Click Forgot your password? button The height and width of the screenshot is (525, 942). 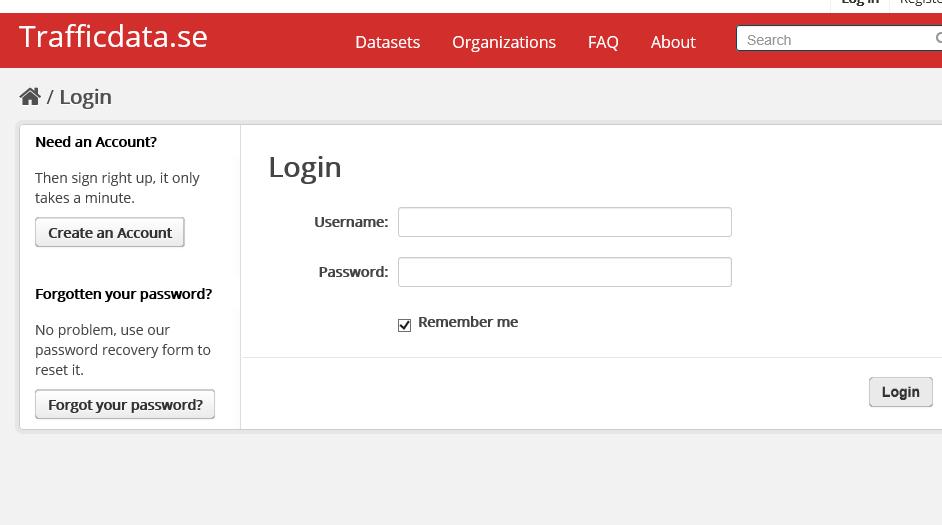[x=125, y=405]
